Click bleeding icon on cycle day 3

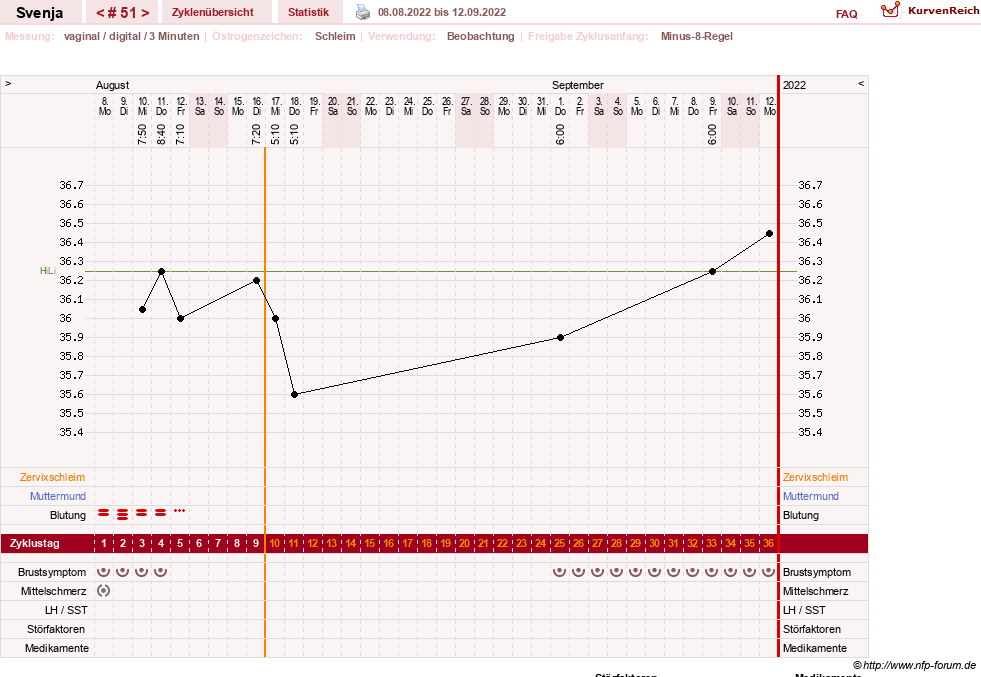coord(142,513)
